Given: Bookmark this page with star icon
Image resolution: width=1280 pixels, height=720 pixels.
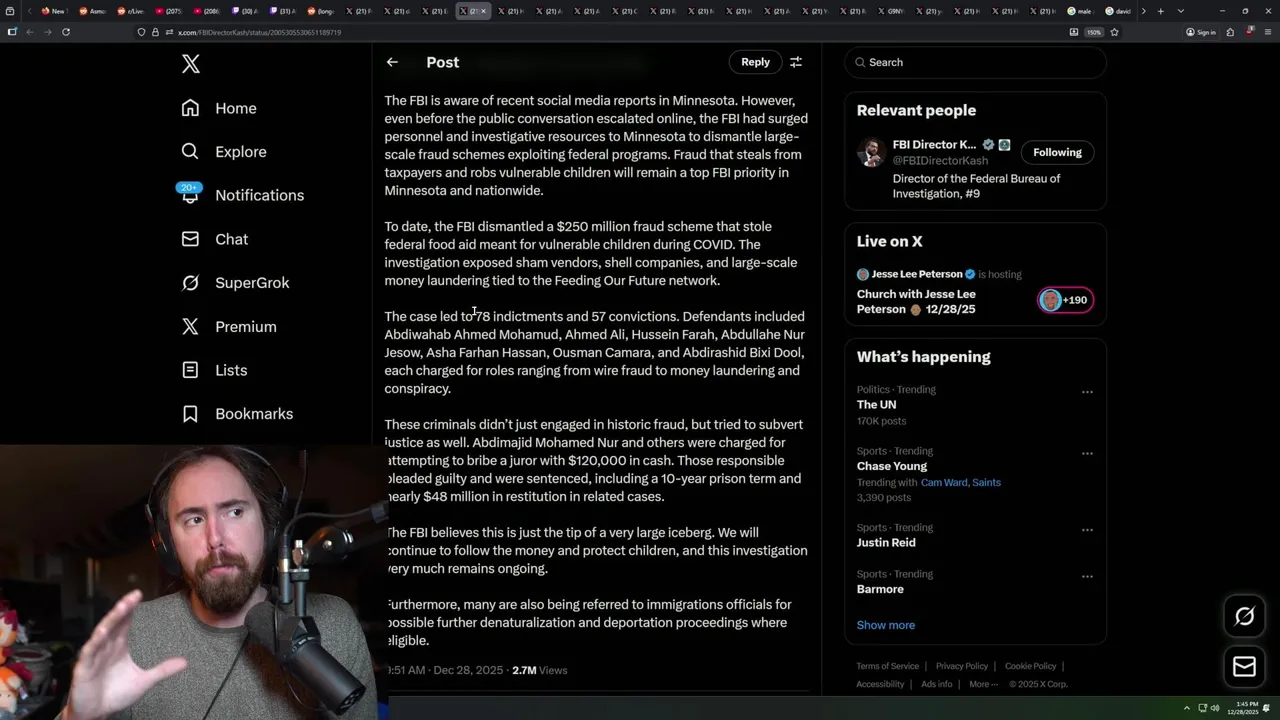Looking at the screenshot, I should tap(1114, 32).
